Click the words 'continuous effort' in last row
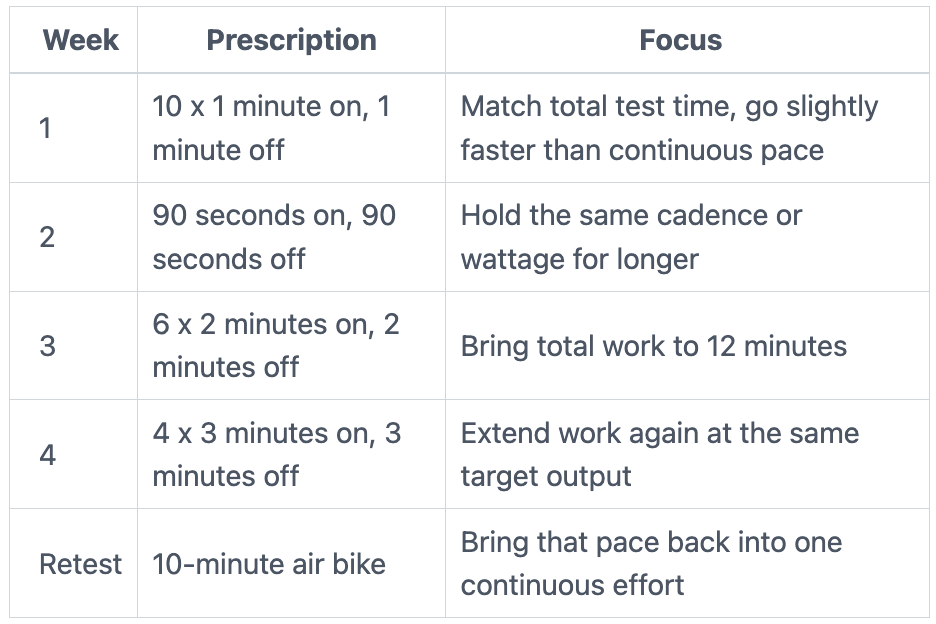The image size is (936, 624). point(572,585)
